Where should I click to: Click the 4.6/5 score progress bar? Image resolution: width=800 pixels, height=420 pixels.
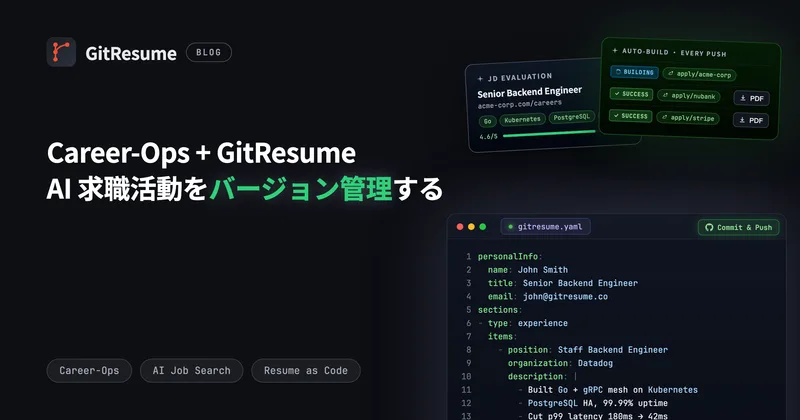pyautogui.click(x=549, y=134)
